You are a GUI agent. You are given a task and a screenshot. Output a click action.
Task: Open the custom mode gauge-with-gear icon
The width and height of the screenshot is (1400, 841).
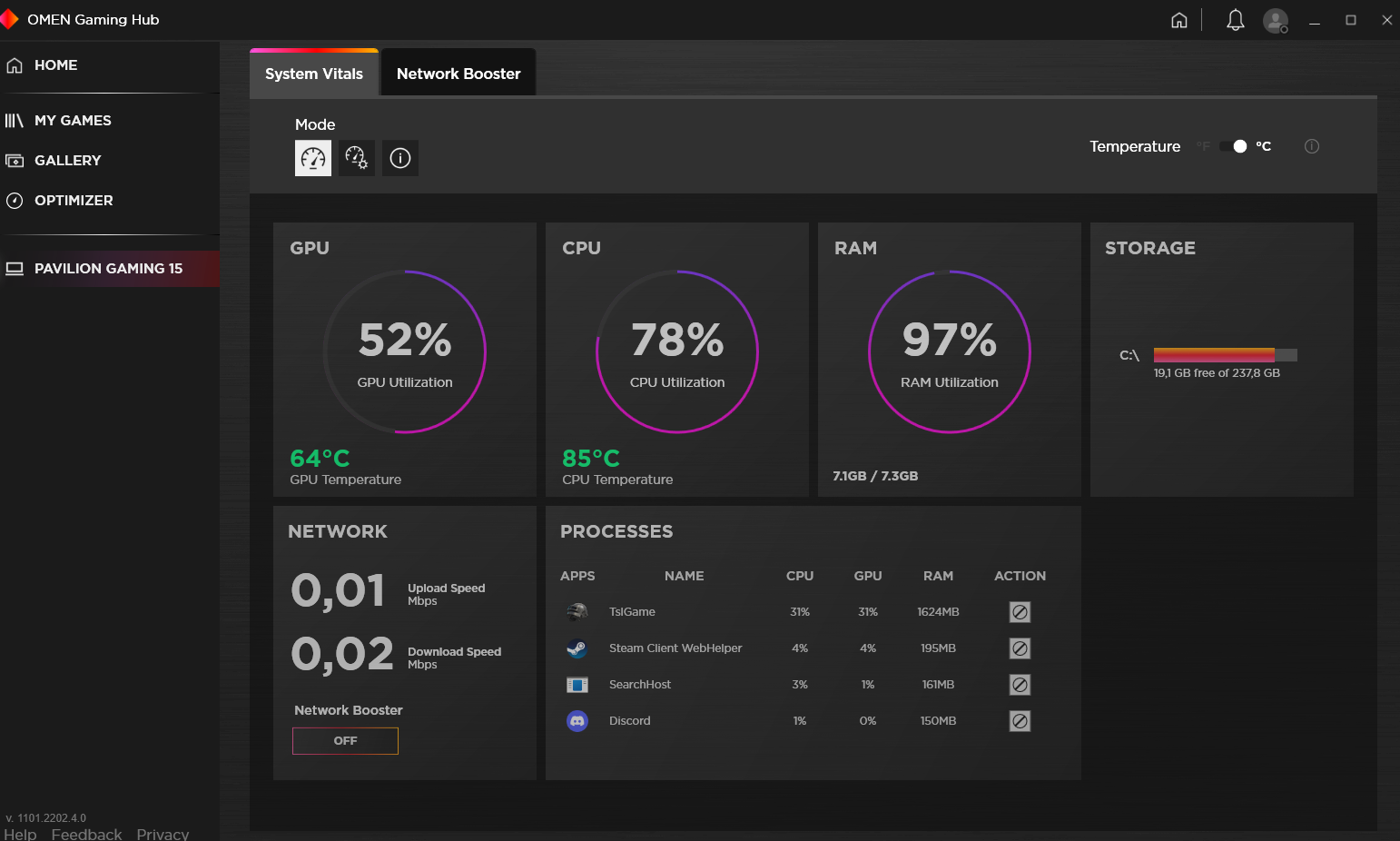(357, 158)
